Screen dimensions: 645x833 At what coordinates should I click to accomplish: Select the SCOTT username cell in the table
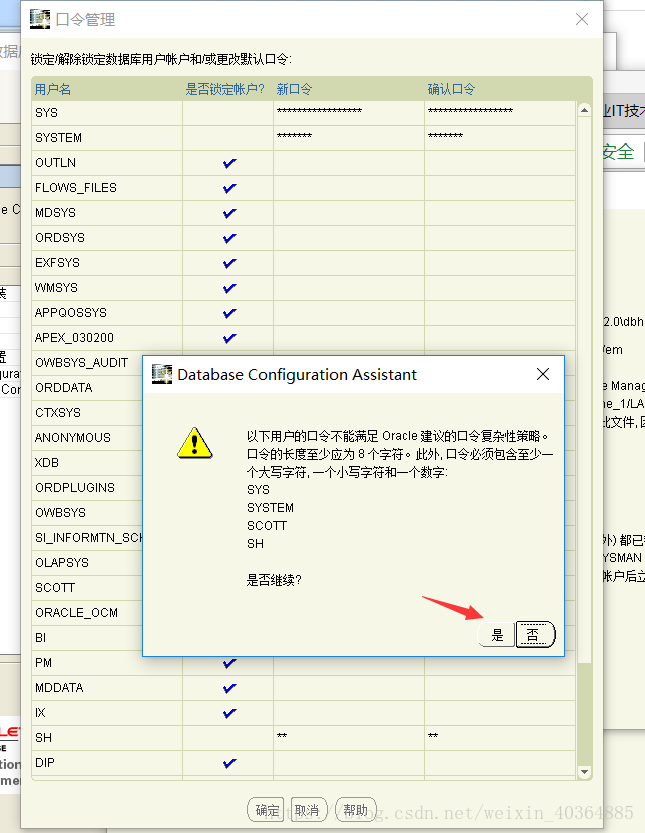[87, 588]
